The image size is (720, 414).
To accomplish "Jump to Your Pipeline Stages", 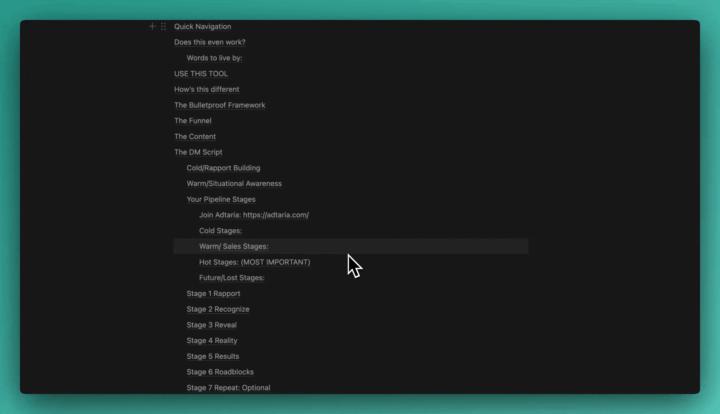I will (221, 199).
